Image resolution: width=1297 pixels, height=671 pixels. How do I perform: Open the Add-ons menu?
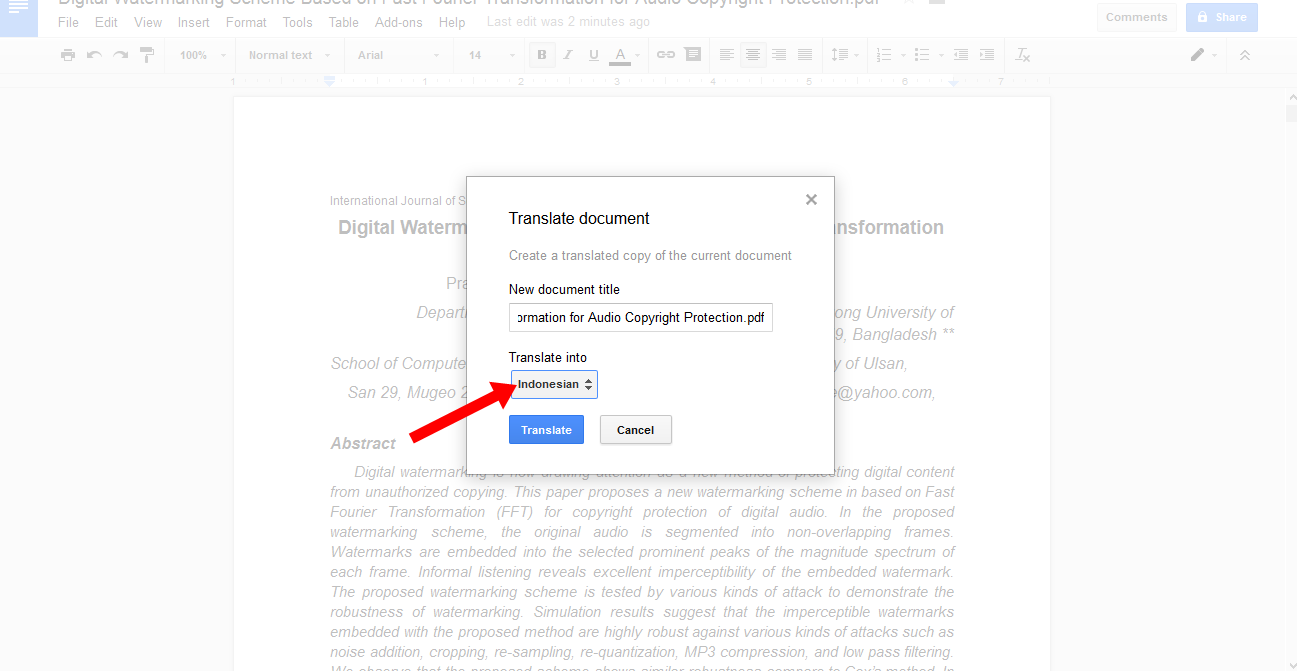tap(399, 22)
